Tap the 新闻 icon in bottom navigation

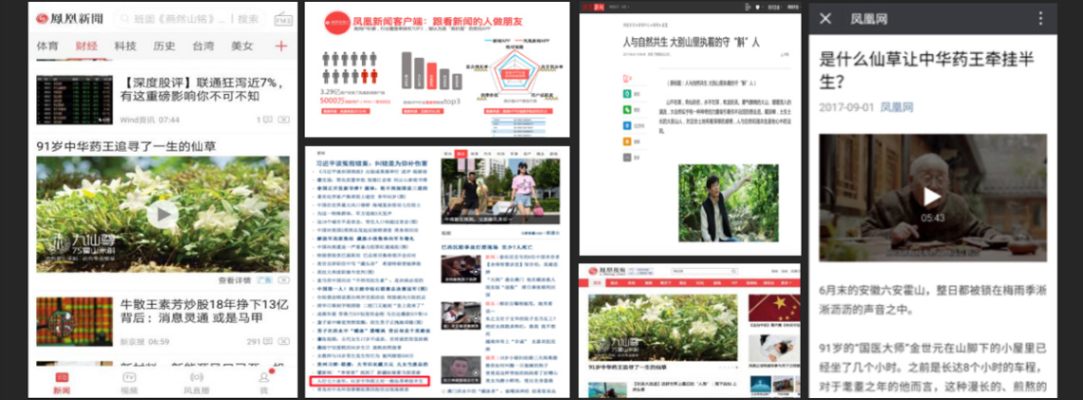coord(62,382)
